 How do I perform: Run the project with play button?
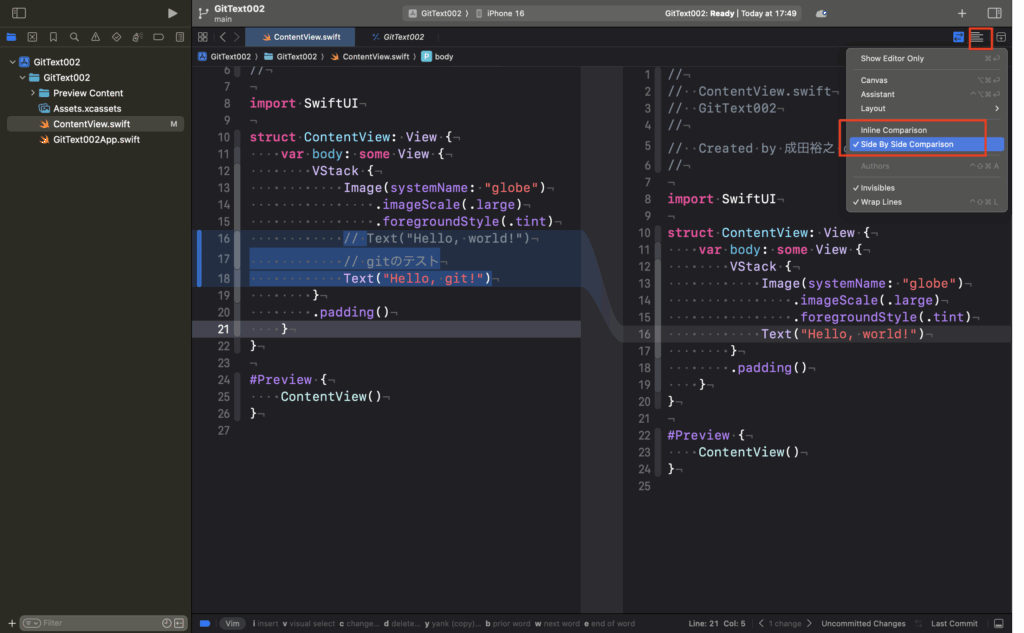172,13
